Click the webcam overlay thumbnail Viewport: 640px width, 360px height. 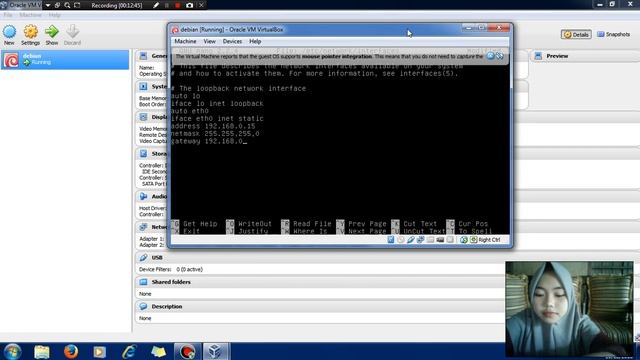tap(569, 309)
